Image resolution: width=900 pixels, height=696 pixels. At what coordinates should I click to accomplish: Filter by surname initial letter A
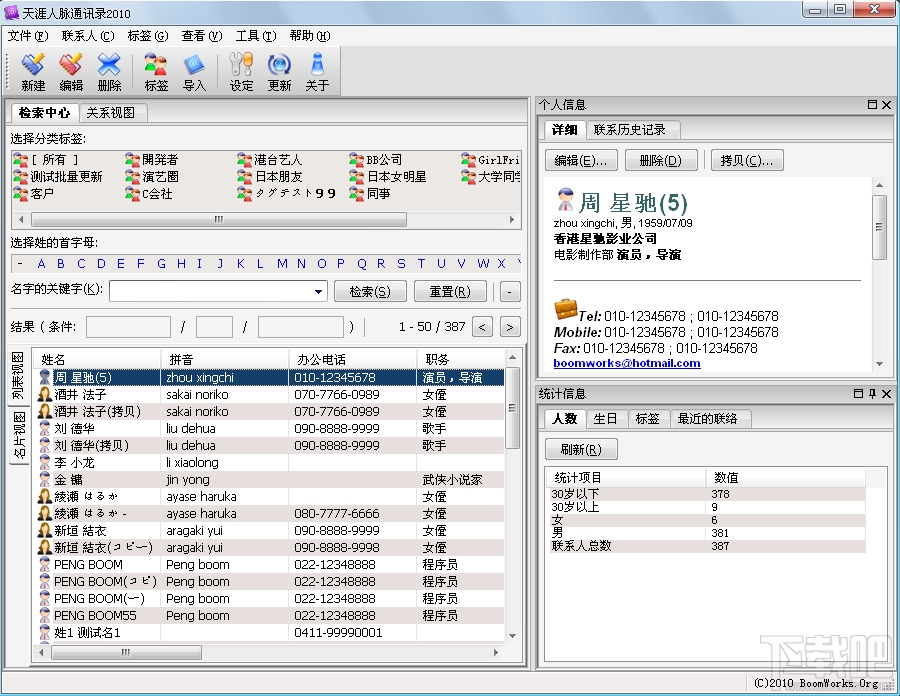[41, 264]
